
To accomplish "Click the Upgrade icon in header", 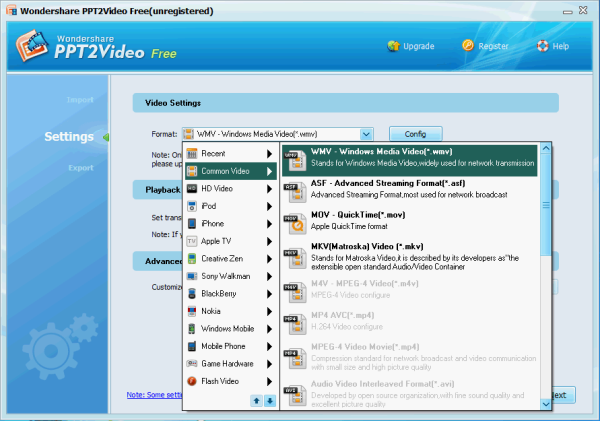I will click(394, 46).
